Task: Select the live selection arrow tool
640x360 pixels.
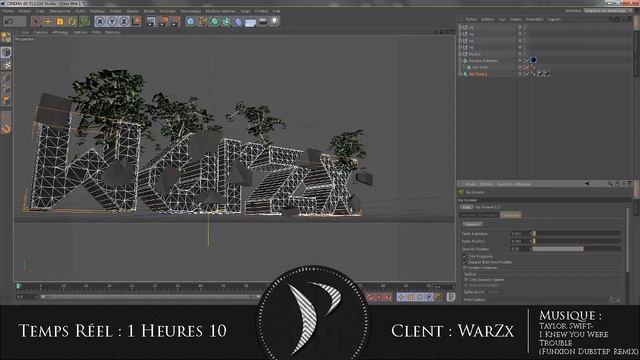Action: pos(36,21)
